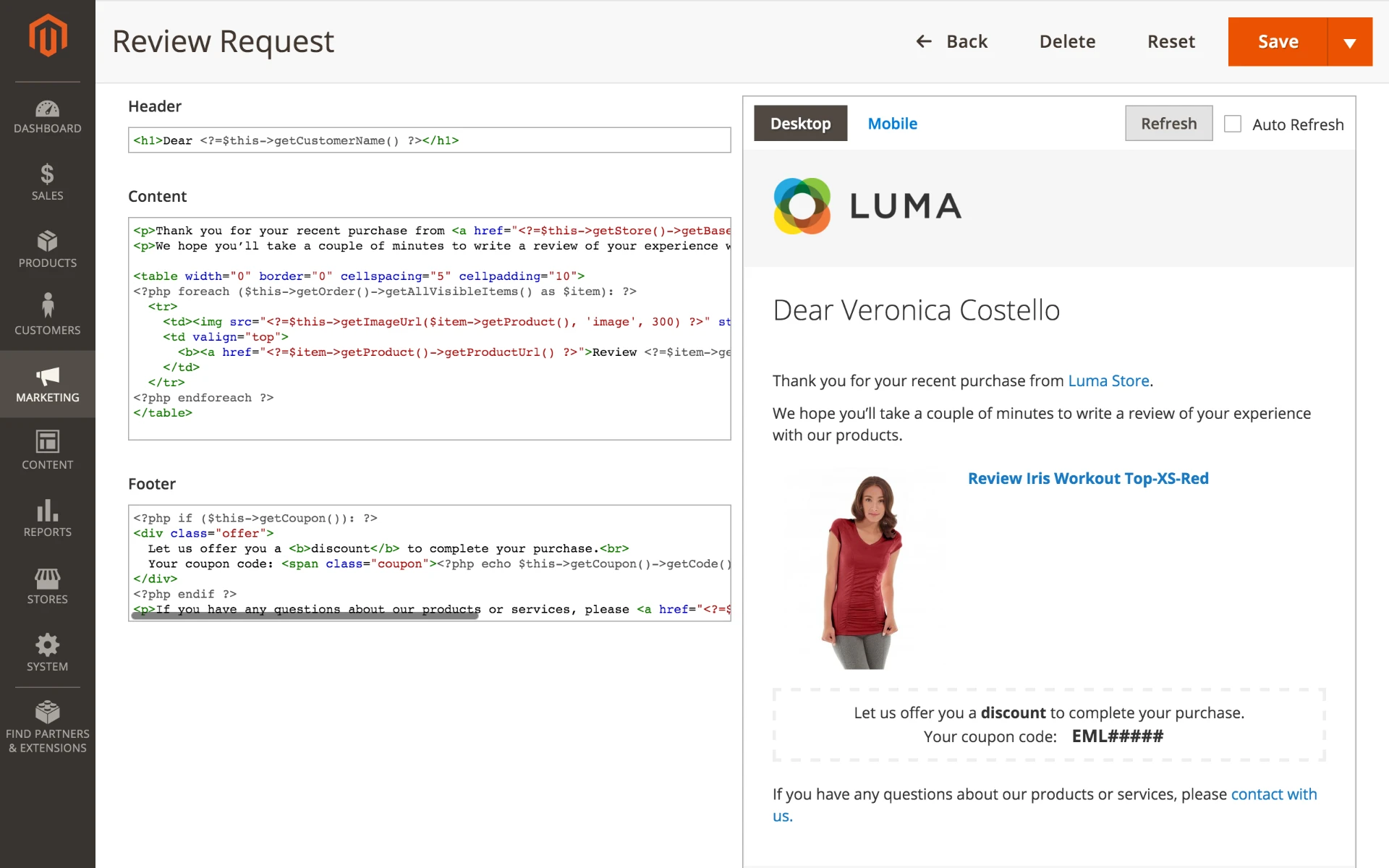Click the Magento logo

coord(47,34)
